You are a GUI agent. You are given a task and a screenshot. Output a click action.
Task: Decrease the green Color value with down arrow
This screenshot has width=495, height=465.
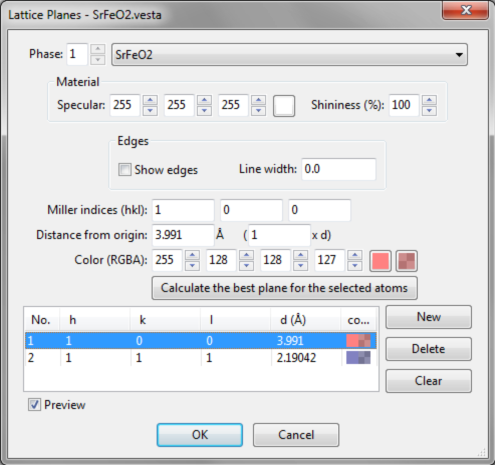[x=246, y=266]
